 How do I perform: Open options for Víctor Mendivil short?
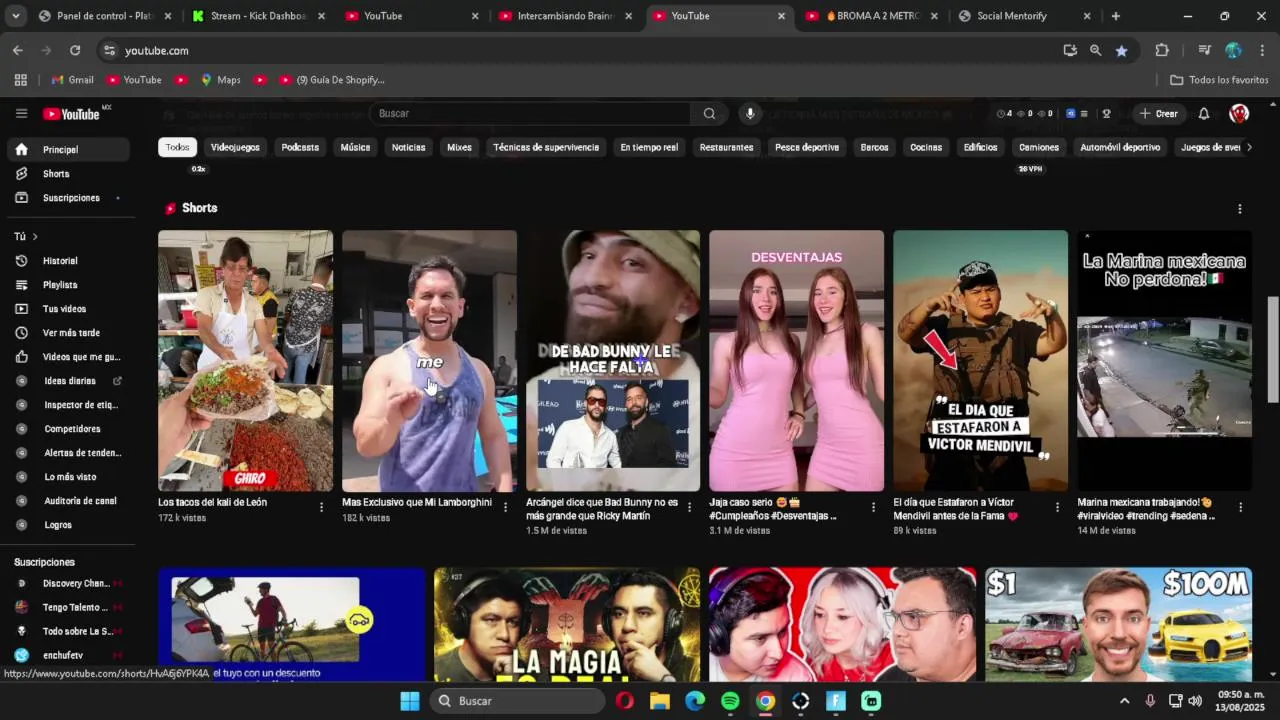1057,508
